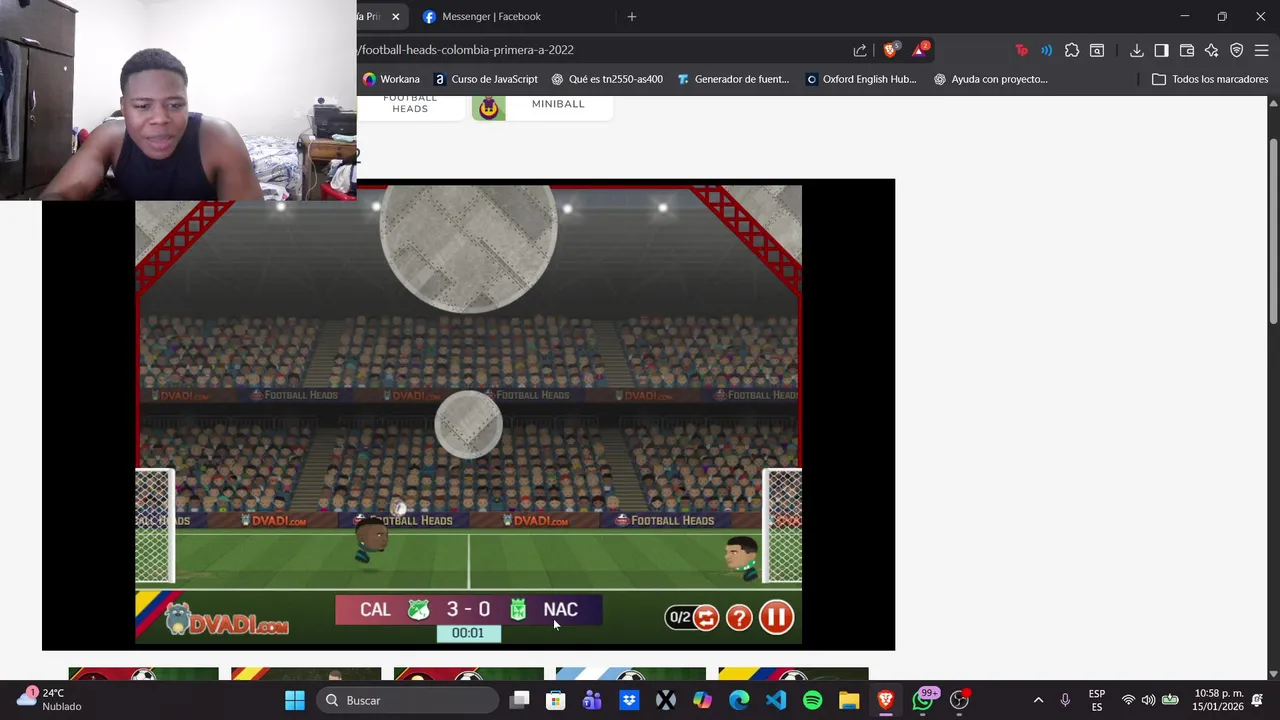Open the game help question mark button
Image resolution: width=1280 pixels, height=720 pixels.
[x=739, y=618]
